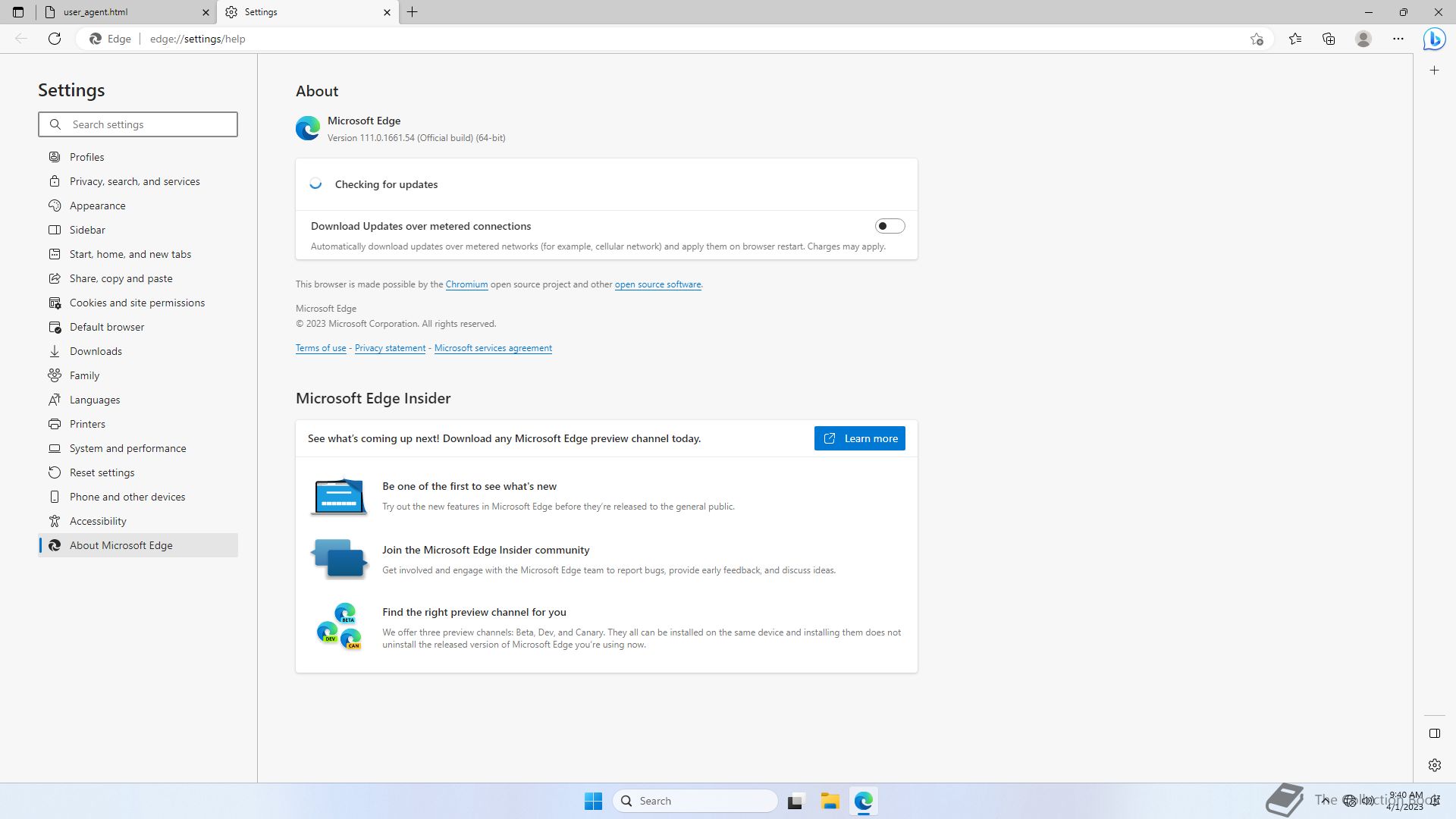
Task: Click the browser refresh icon
Action: 55,39
